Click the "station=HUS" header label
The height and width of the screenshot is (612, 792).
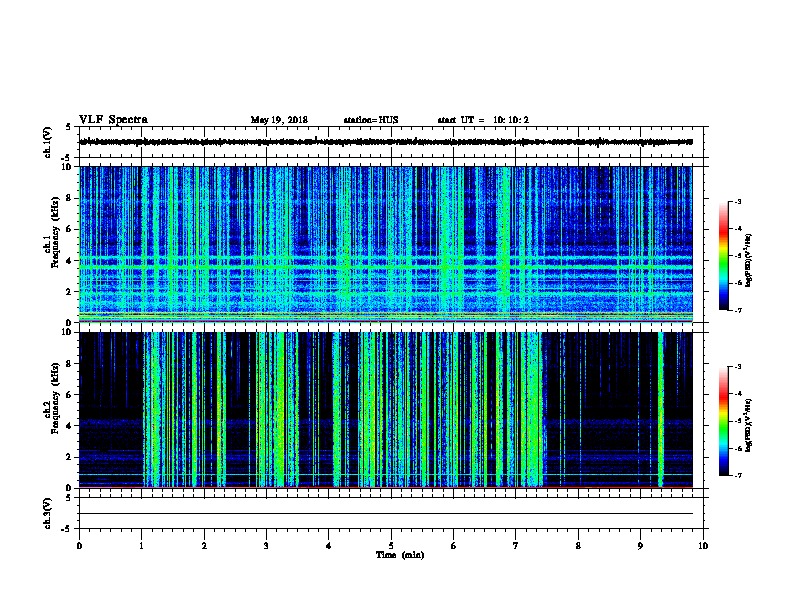point(371,120)
